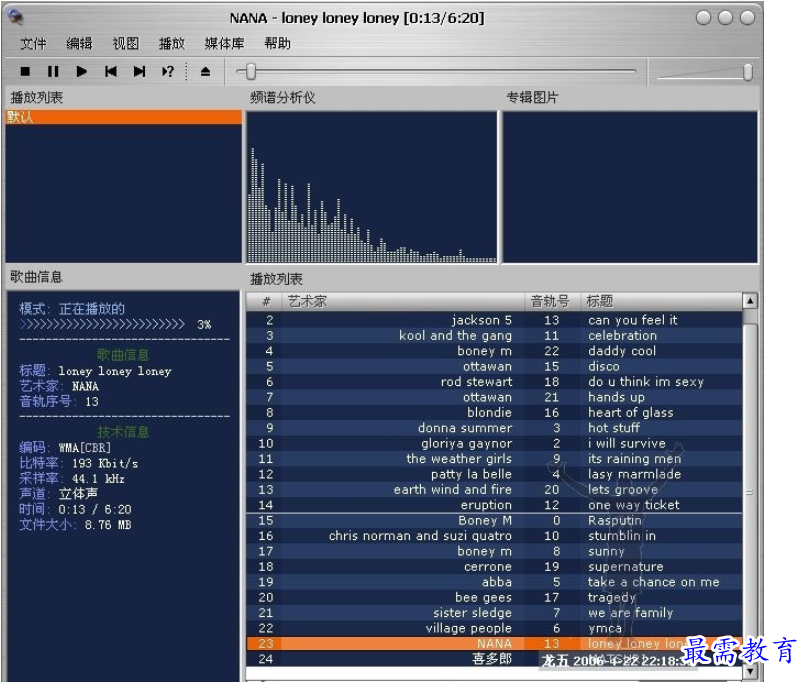Viewport: 805px width, 682px height.
Task: Select blondie 'heart of glass'
Action: click(x=494, y=412)
